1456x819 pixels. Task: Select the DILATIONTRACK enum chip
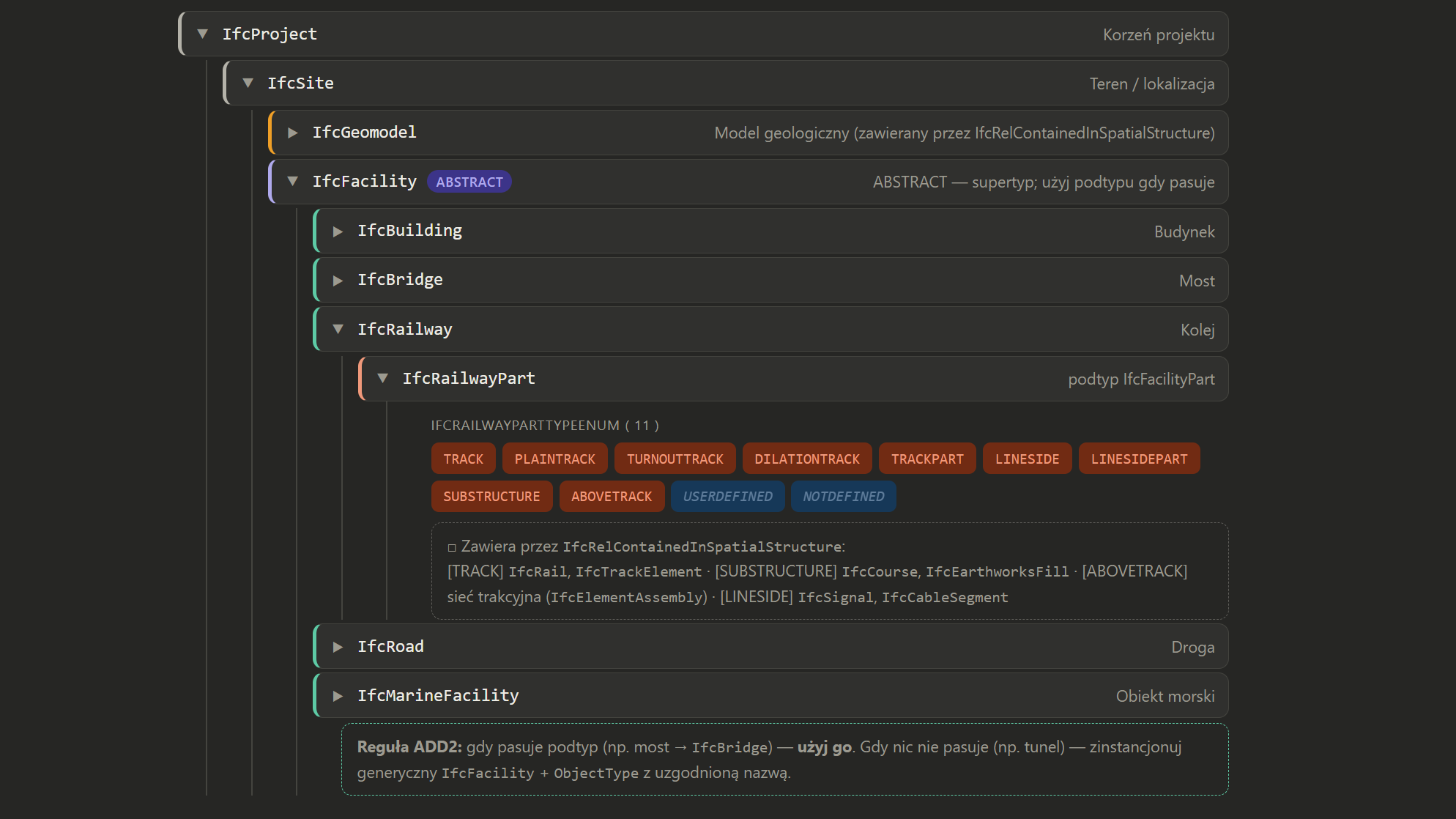click(x=807, y=459)
